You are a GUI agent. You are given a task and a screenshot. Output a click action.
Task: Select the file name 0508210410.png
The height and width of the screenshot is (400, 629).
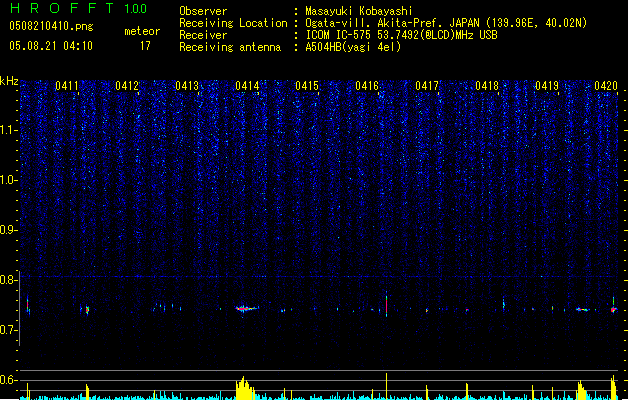pyautogui.click(x=51, y=26)
